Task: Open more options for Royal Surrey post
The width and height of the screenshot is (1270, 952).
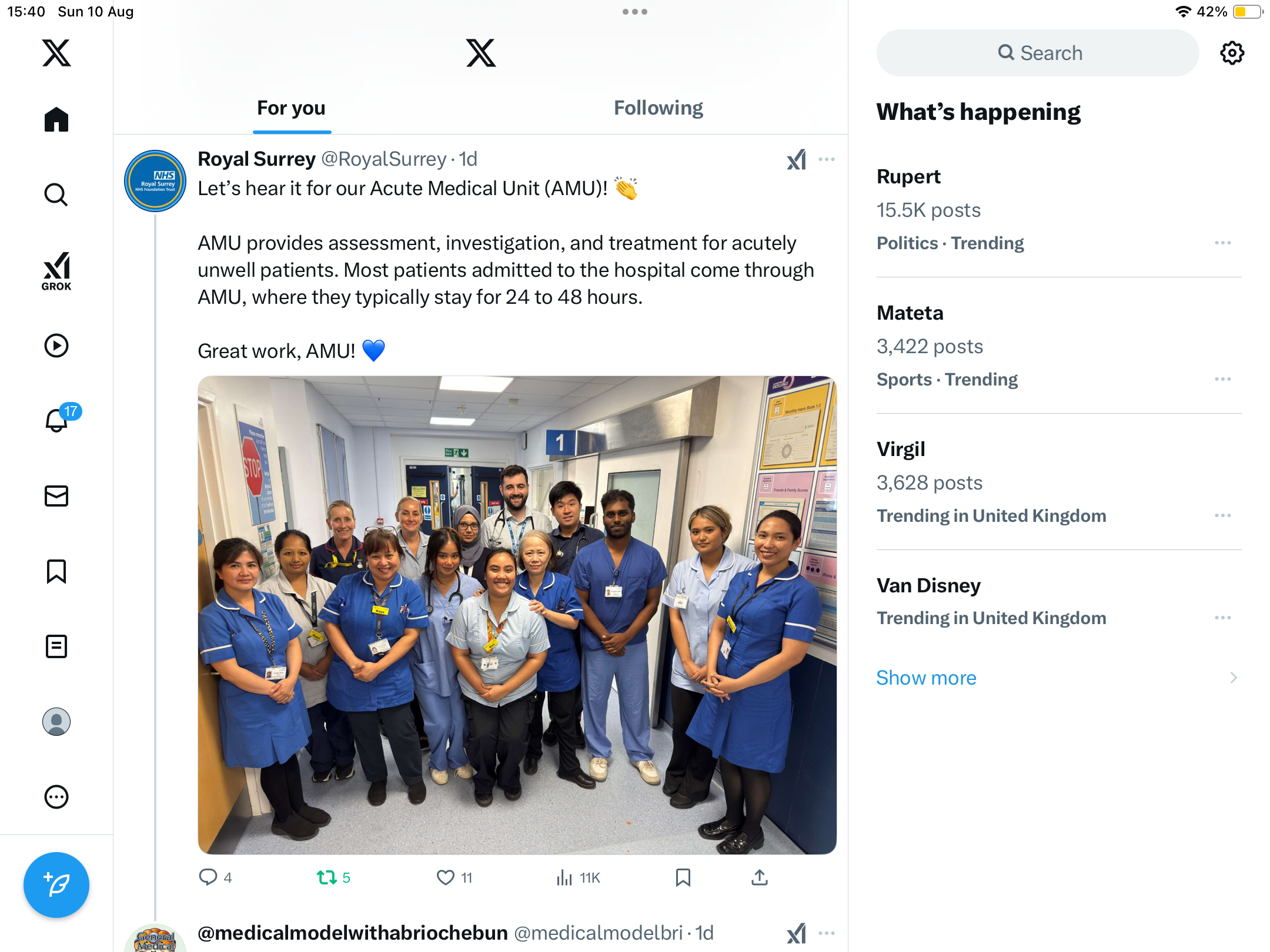Action: tap(826, 159)
